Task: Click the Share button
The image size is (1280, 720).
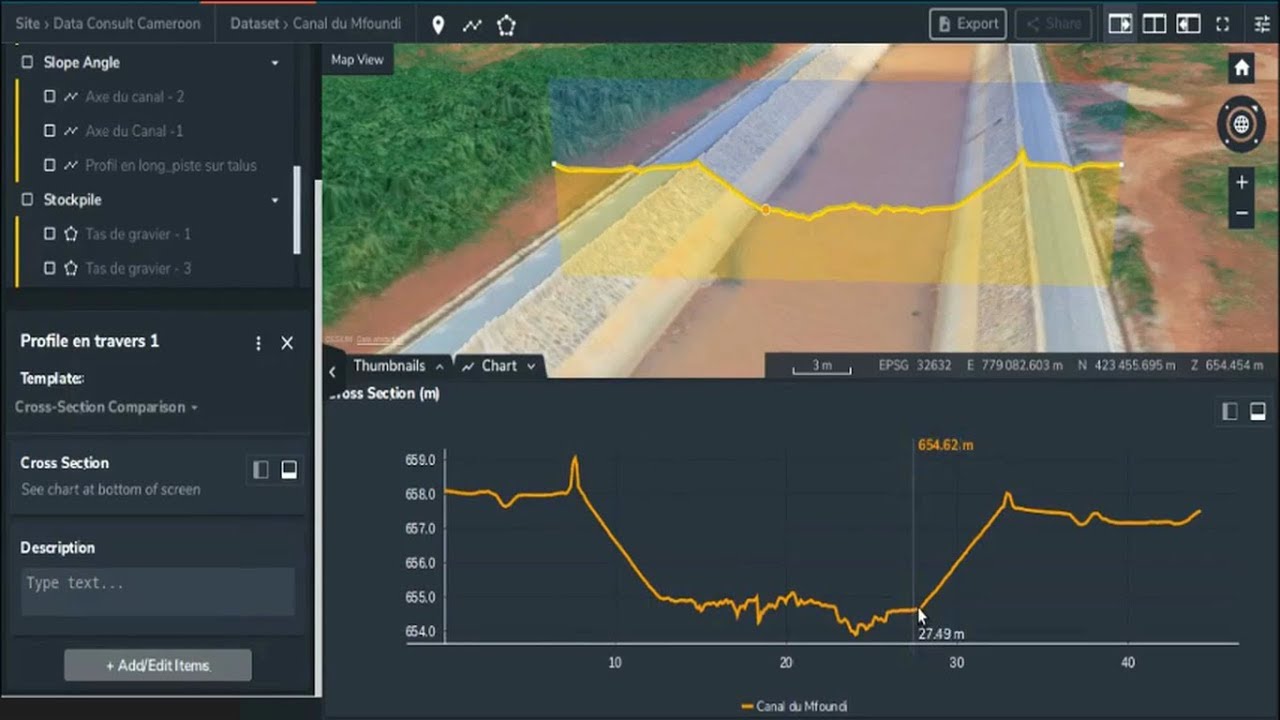Action: [x=1053, y=24]
